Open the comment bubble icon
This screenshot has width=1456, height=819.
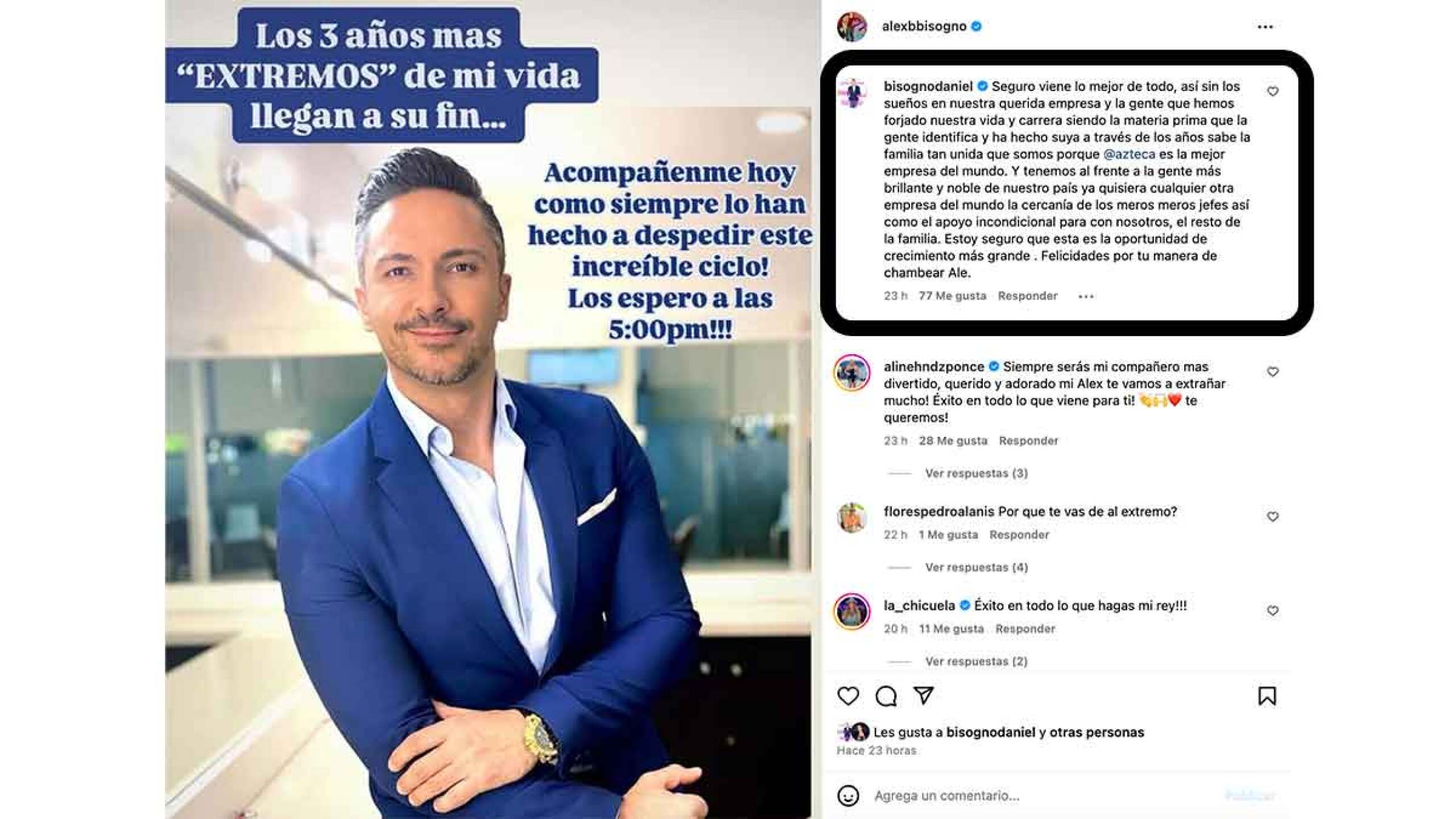[886, 696]
